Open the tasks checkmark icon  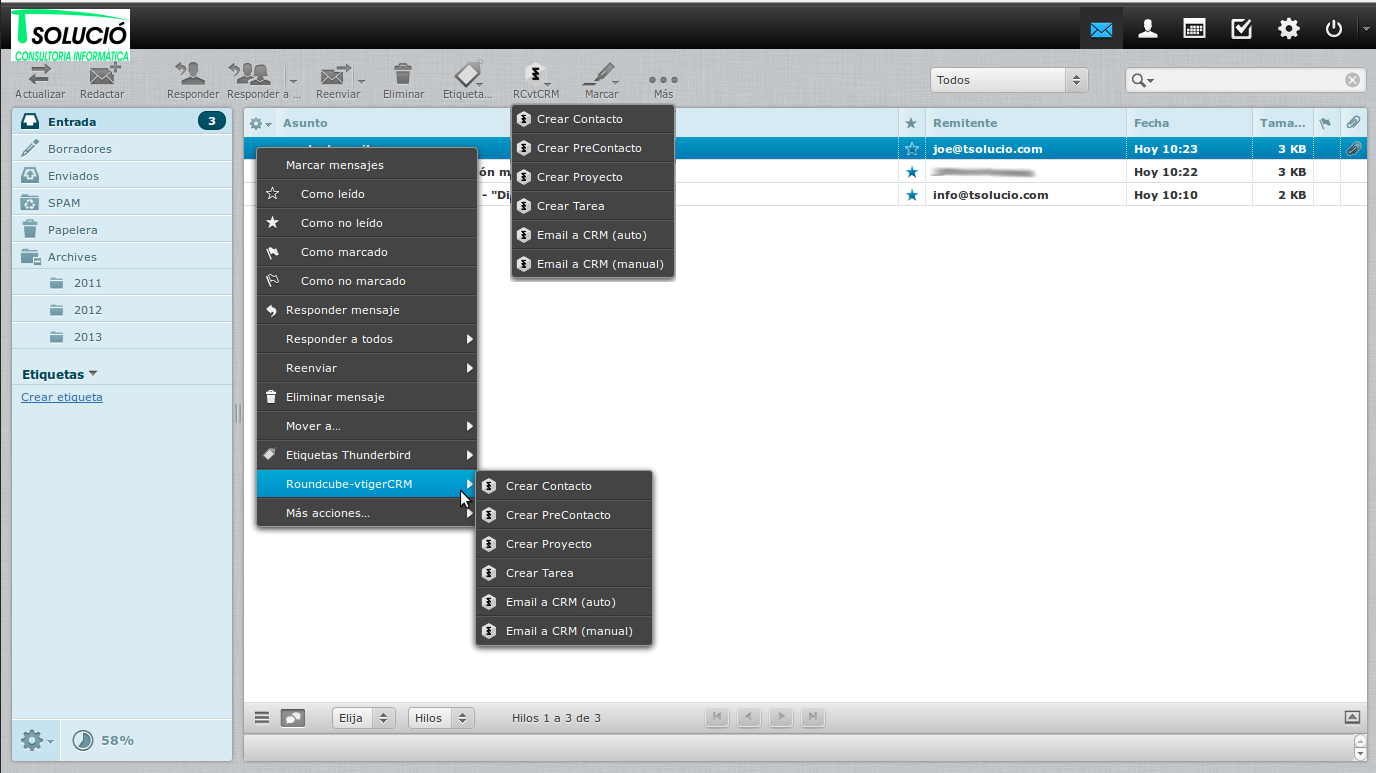pyautogui.click(x=1241, y=29)
